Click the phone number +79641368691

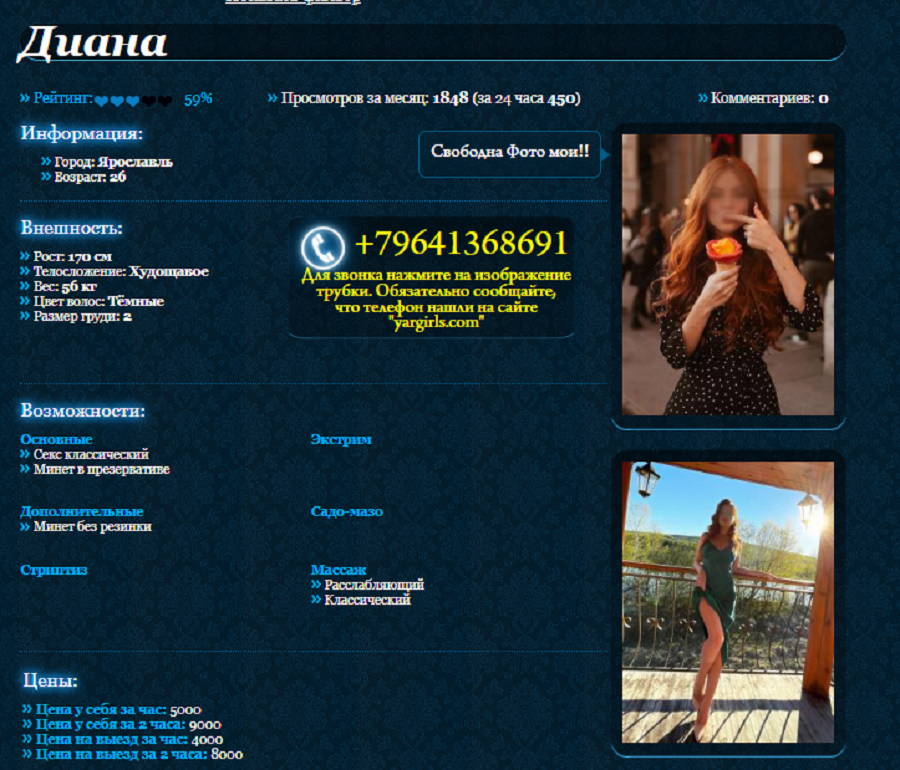[461, 243]
